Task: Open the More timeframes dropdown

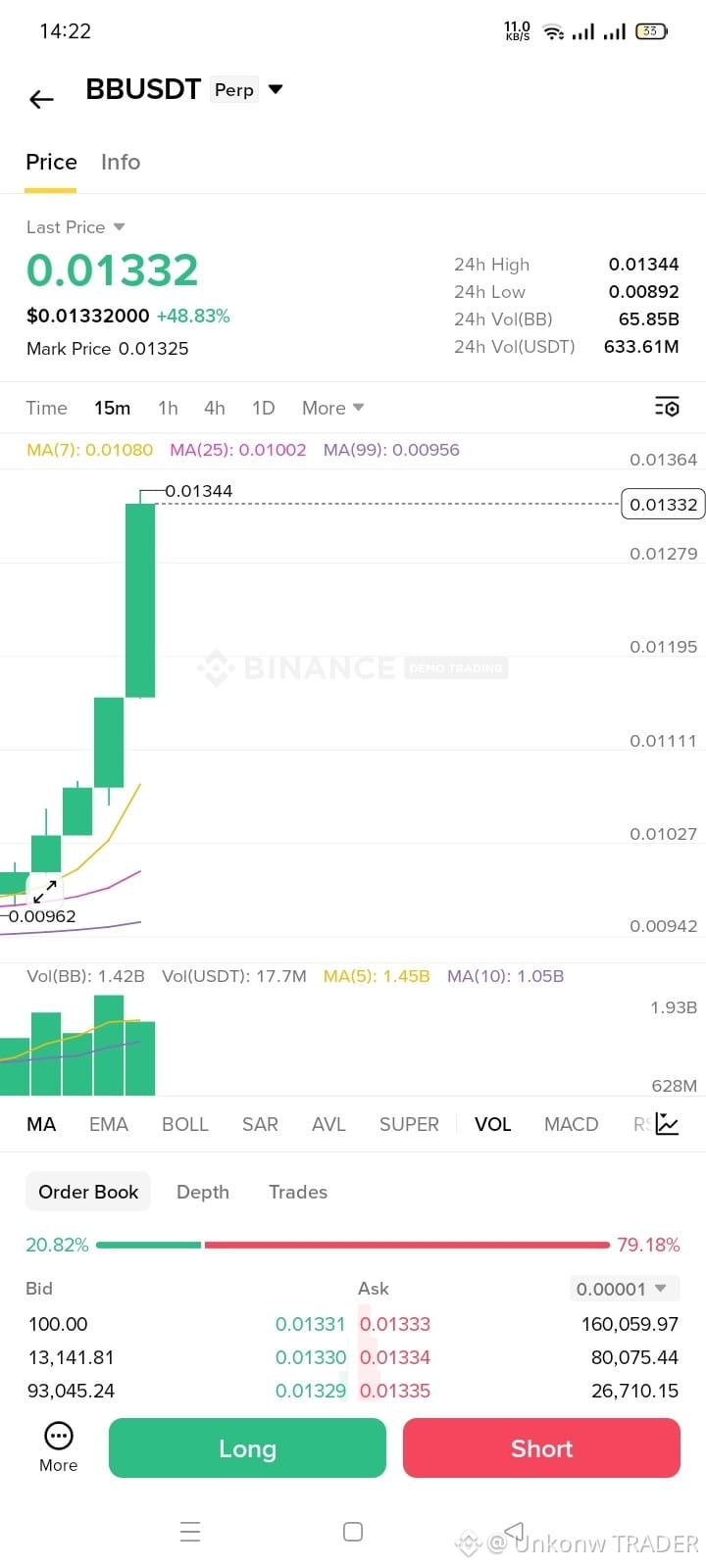Action: [333, 408]
